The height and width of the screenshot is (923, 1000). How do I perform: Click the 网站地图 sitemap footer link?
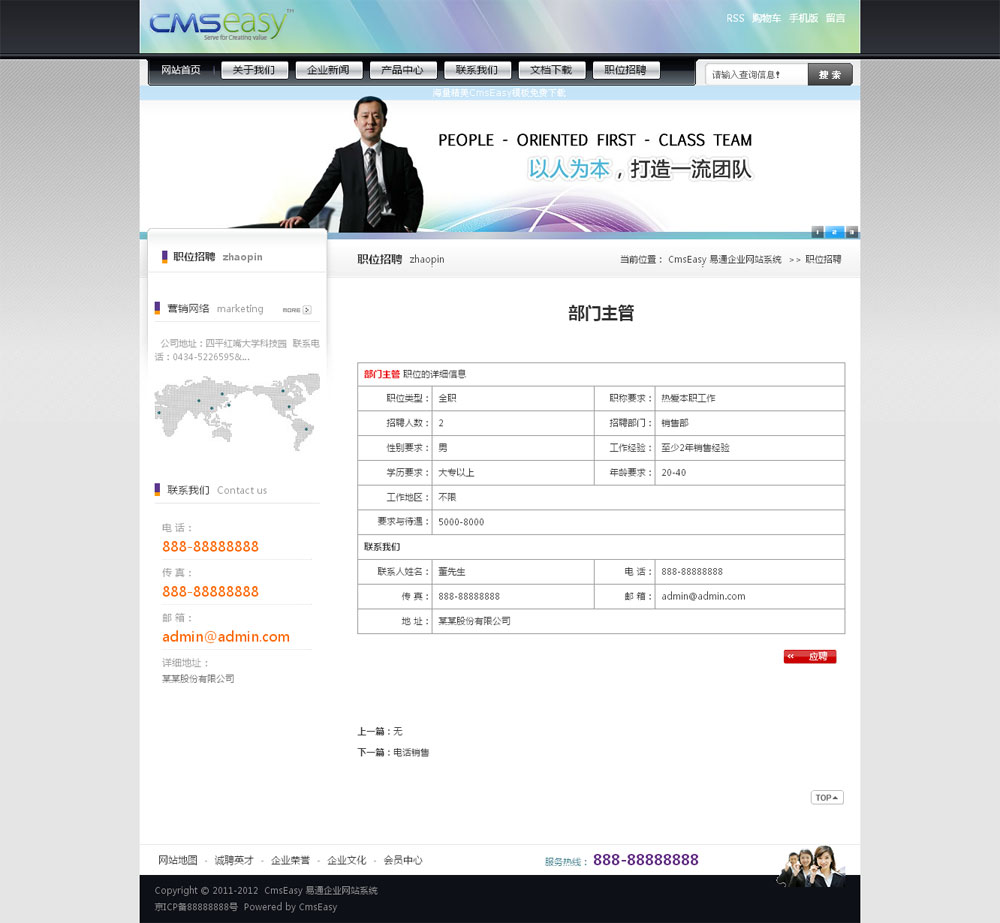pos(178,860)
